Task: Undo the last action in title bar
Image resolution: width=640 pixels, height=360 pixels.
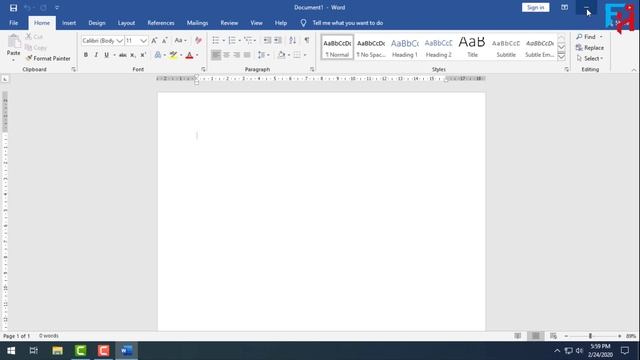Action: click(27, 8)
